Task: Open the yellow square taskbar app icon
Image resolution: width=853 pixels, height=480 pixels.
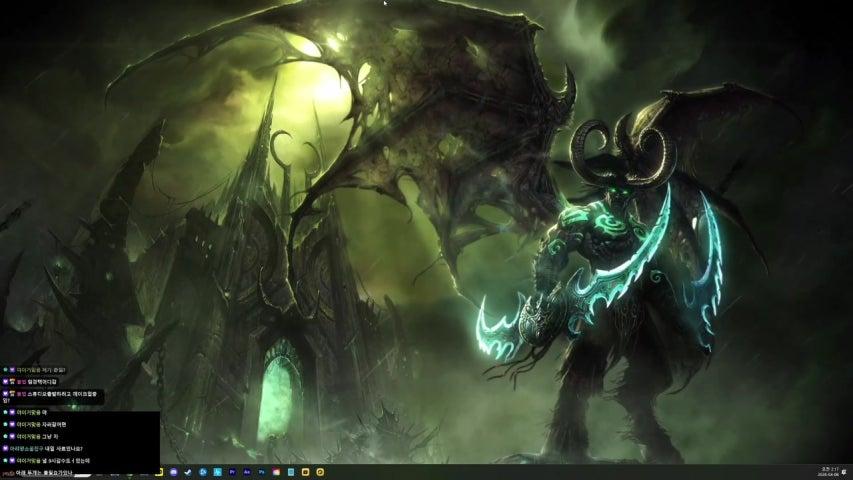Action: [x=305, y=471]
